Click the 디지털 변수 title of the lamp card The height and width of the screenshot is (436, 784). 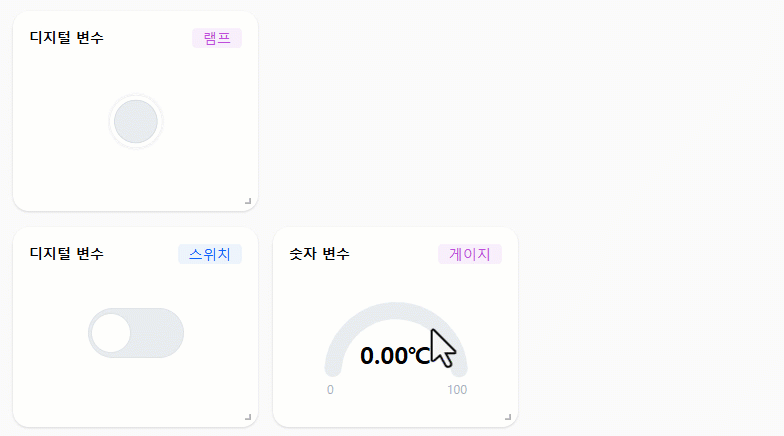click(x=66, y=38)
